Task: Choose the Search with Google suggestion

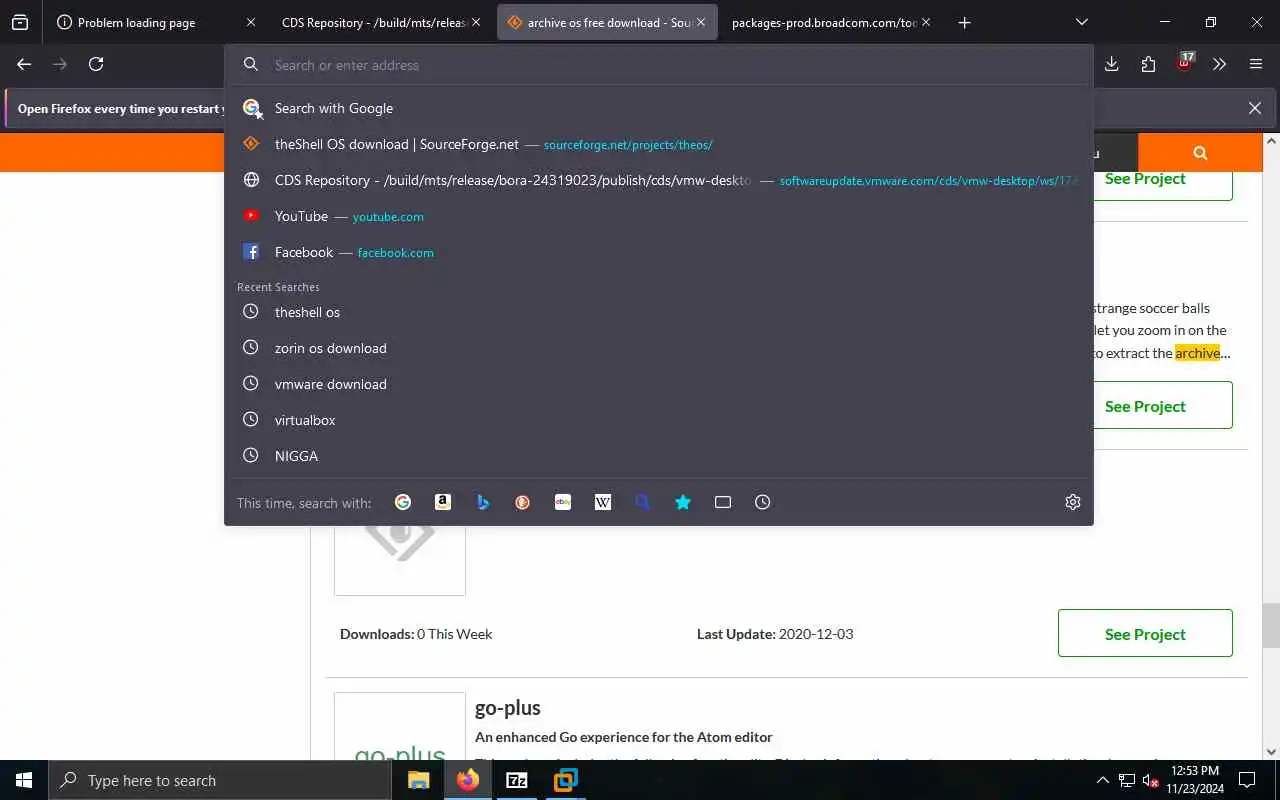Action: (x=659, y=108)
